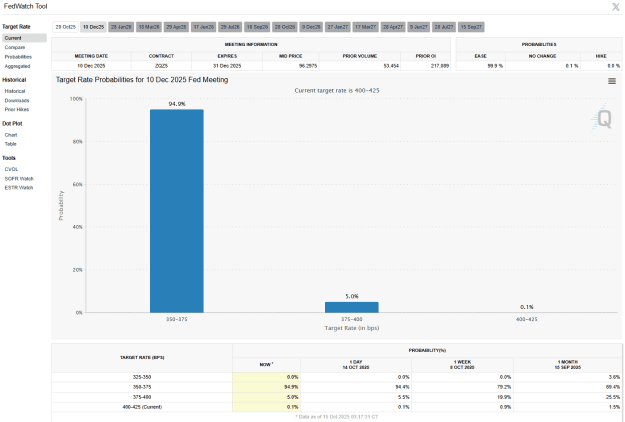Click the Probability y-axis title
The width and height of the screenshot is (625, 422).
61,205
